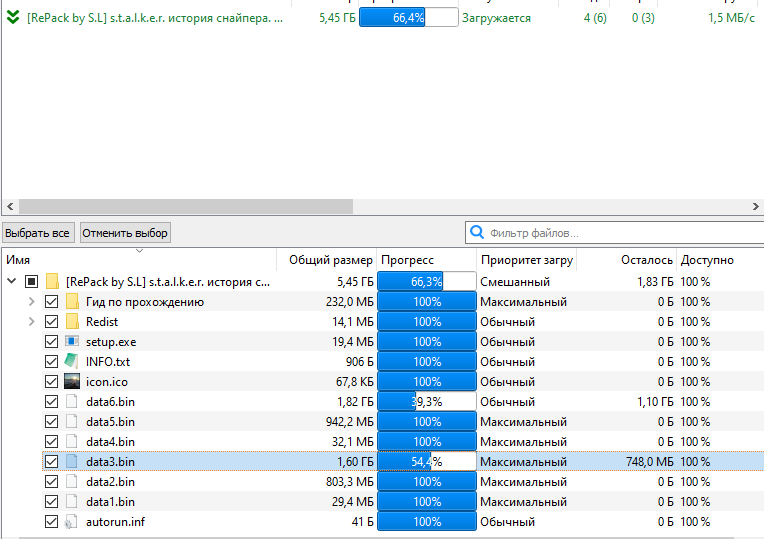
Task: Click the data1.bin file icon
Action: (x=72, y=501)
